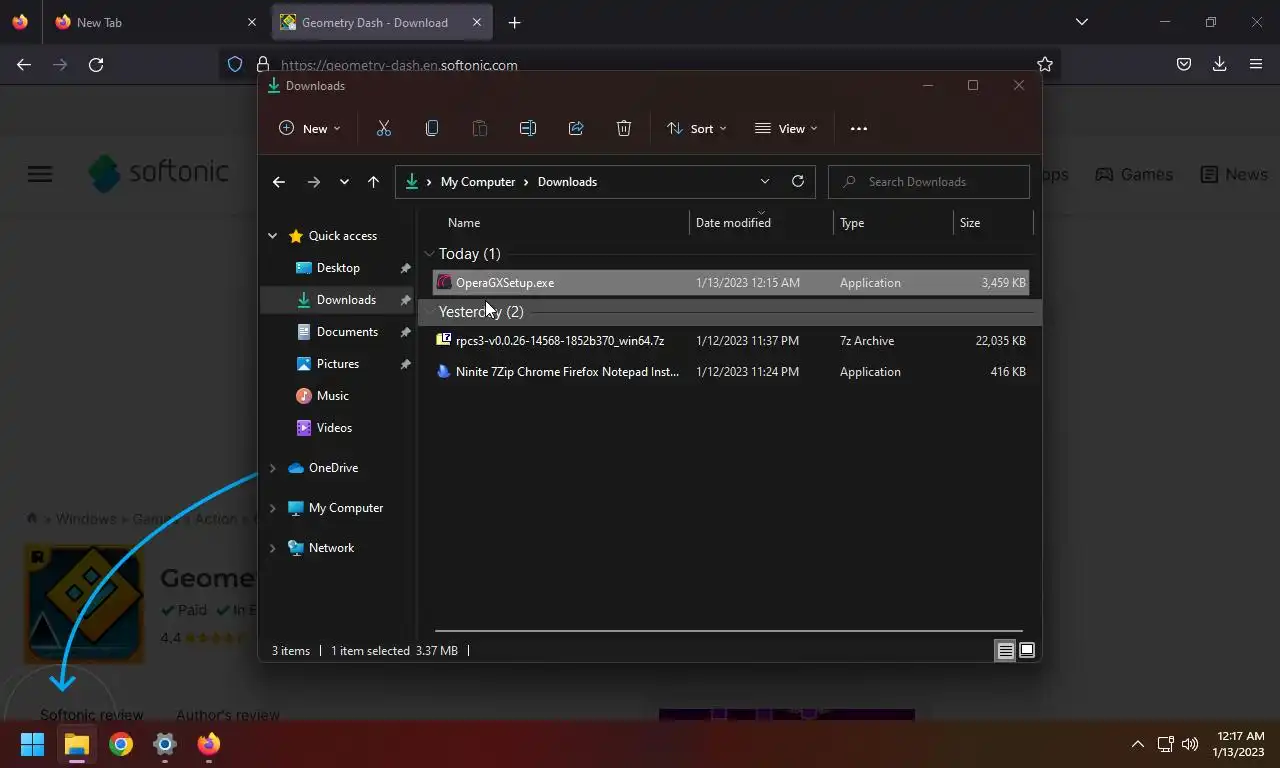Select Desktop in Quick access
This screenshot has height=768, width=1280.
338,268
